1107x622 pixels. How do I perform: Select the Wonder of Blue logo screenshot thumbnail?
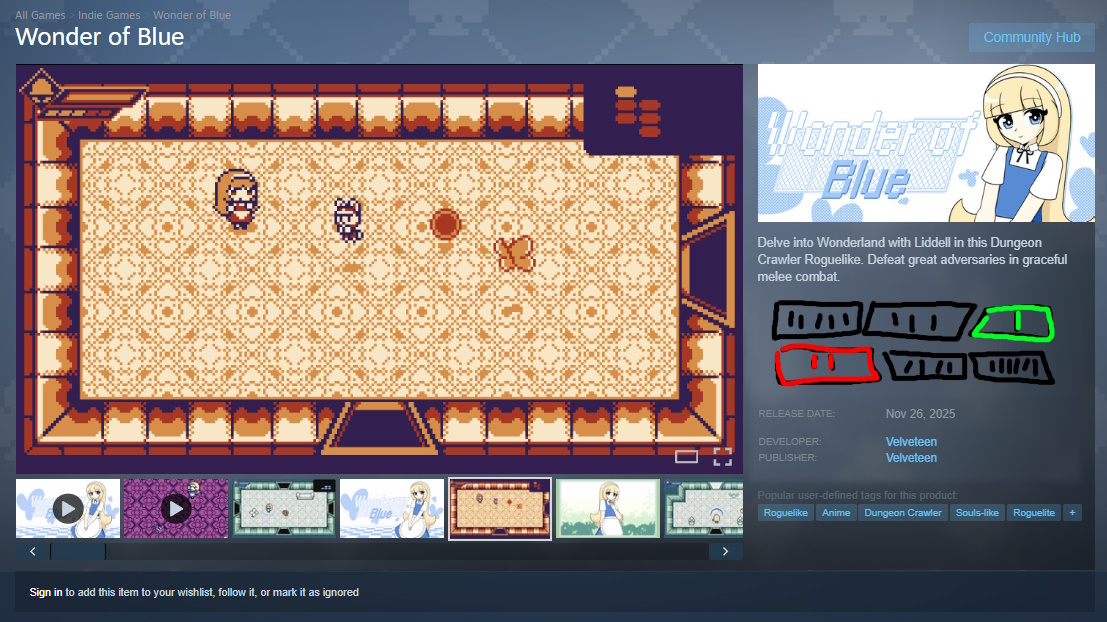click(392, 508)
